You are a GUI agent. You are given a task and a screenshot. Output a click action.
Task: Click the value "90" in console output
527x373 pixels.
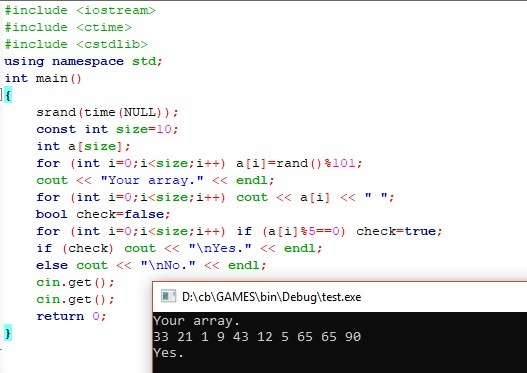point(353,337)
